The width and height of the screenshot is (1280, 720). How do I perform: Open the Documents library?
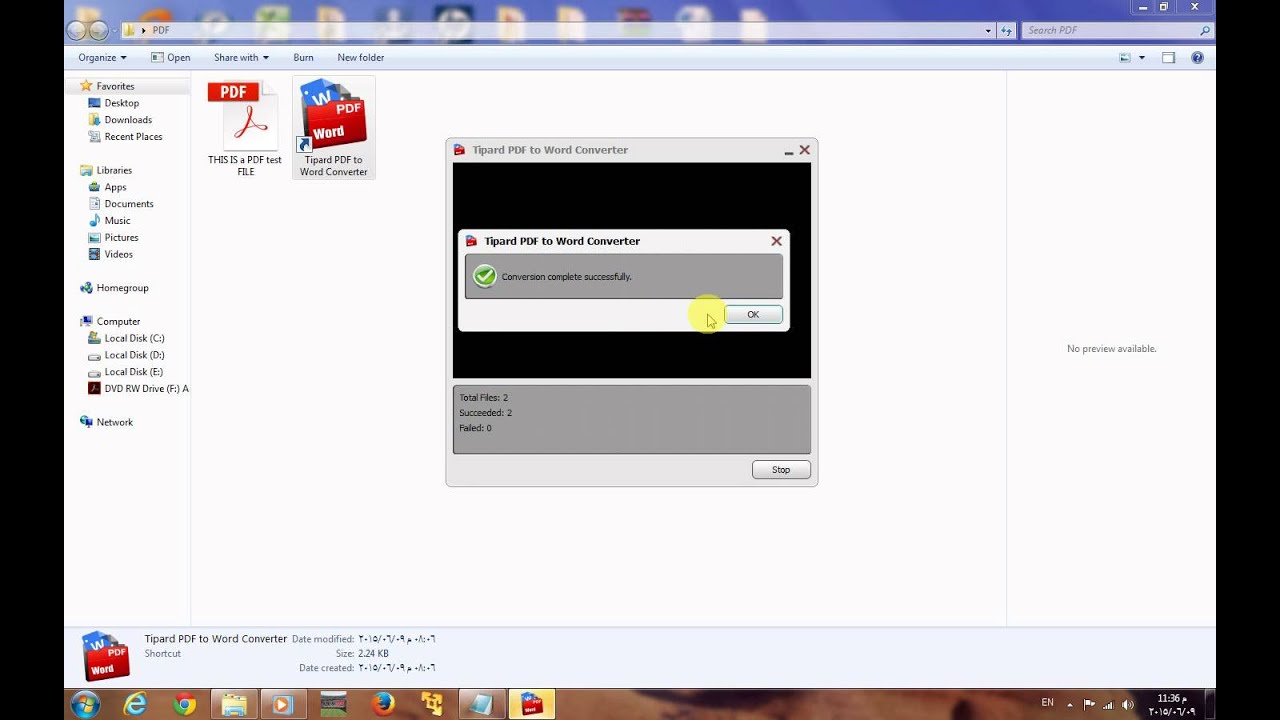[128, 204]
